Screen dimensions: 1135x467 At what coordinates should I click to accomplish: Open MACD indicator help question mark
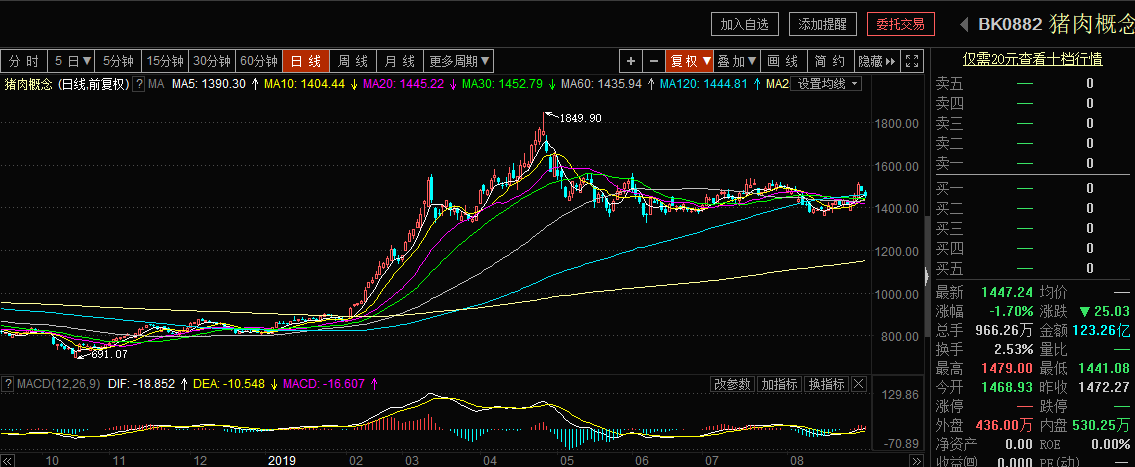click(x=6, y=384)
